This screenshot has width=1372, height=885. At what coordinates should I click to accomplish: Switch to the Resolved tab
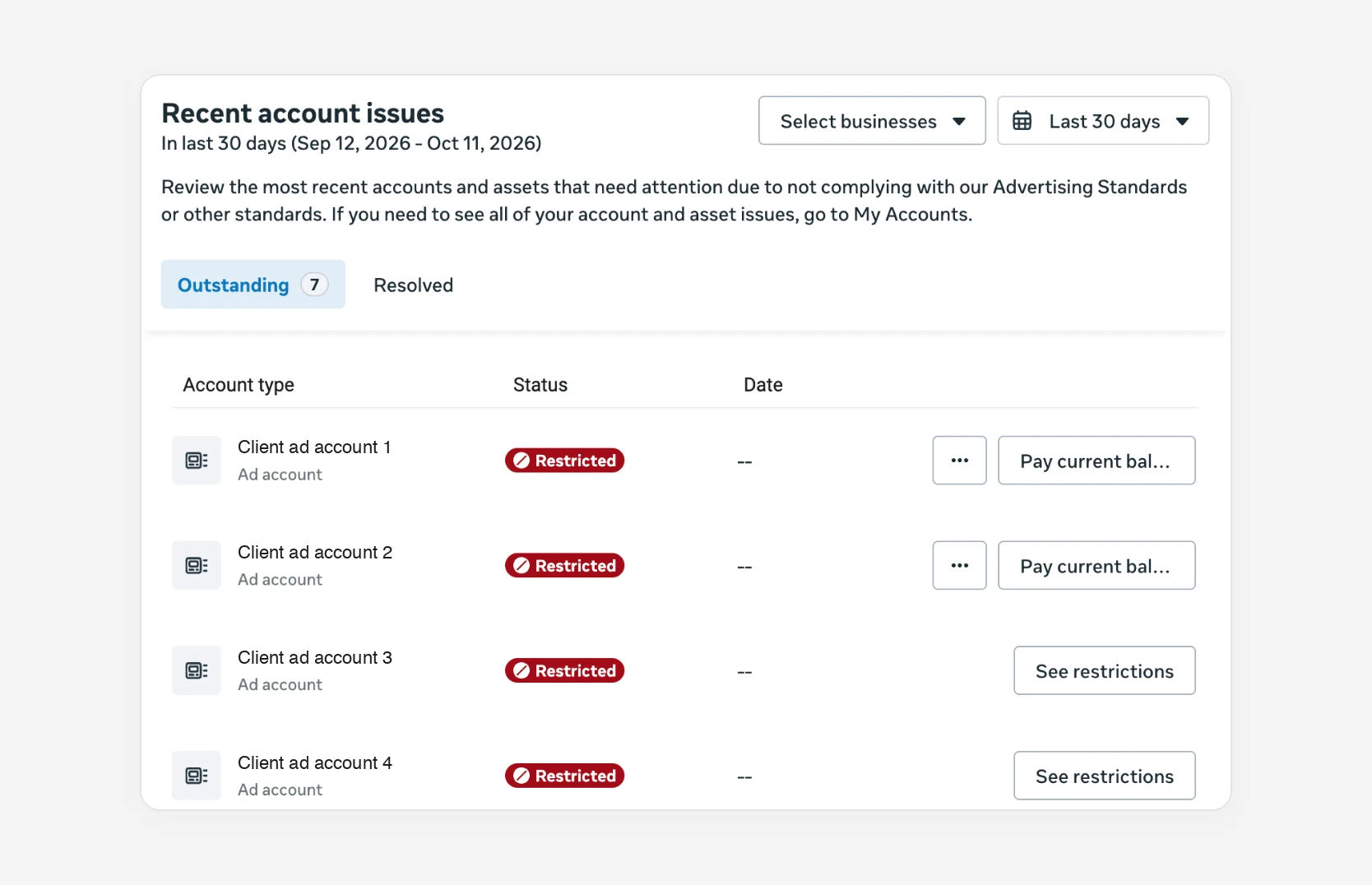pos(413,285)
